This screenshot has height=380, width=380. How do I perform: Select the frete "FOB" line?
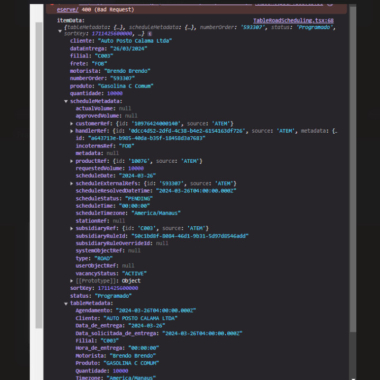click(89, 63)
